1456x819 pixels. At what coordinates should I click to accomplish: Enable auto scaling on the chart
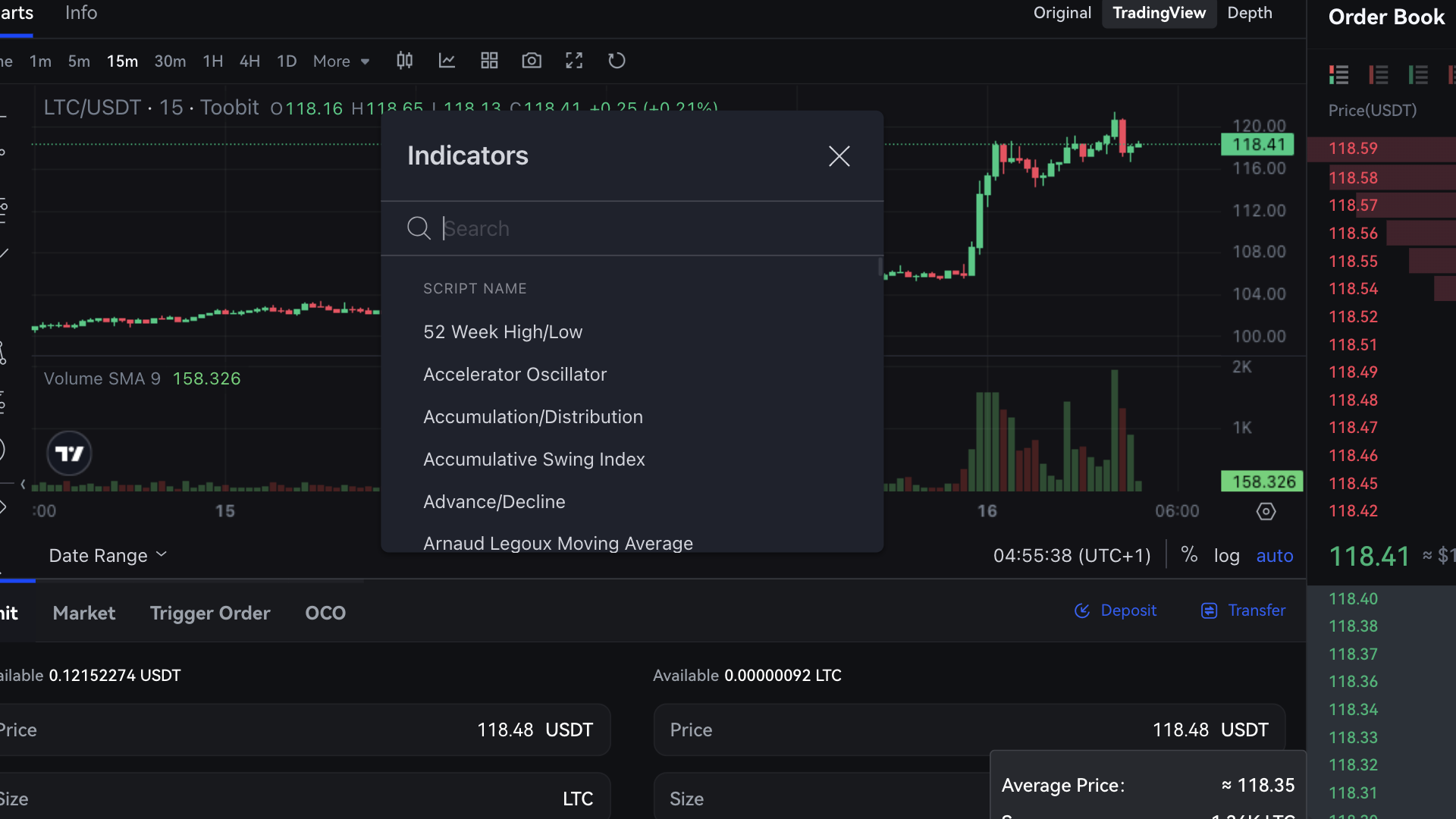click(x=1274, y=555)
